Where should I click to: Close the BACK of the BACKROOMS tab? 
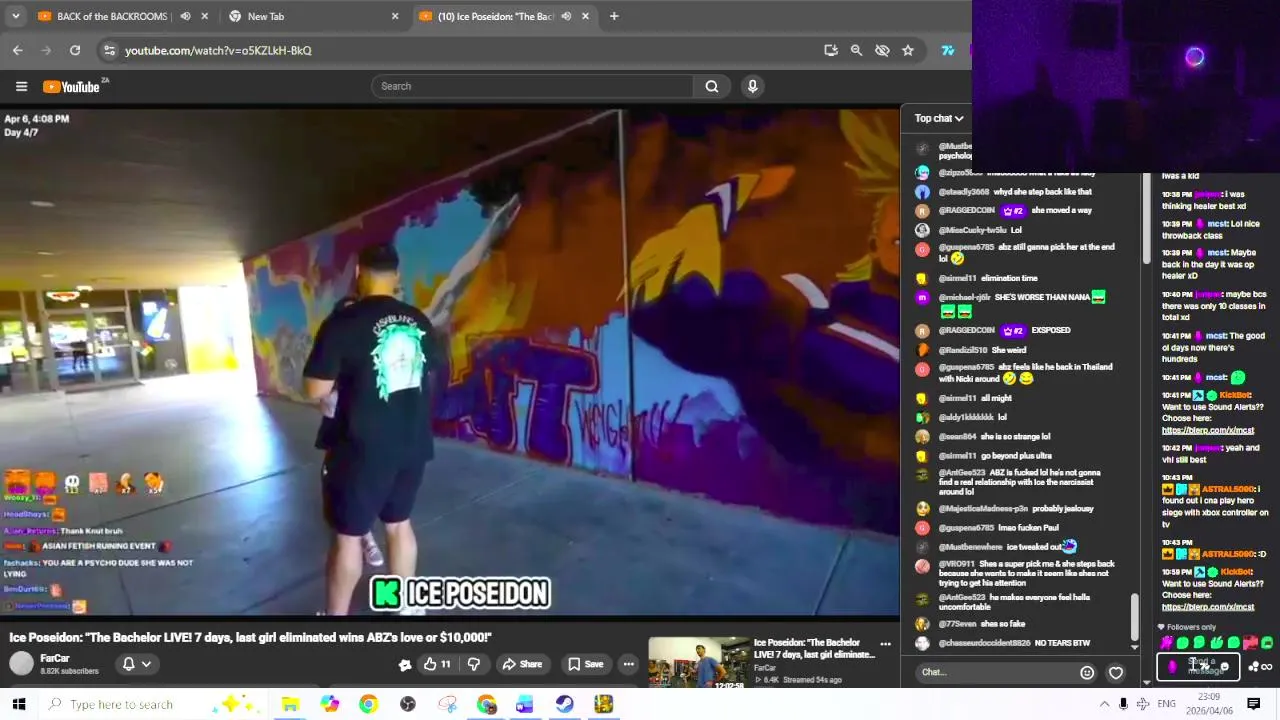(205, 16)
